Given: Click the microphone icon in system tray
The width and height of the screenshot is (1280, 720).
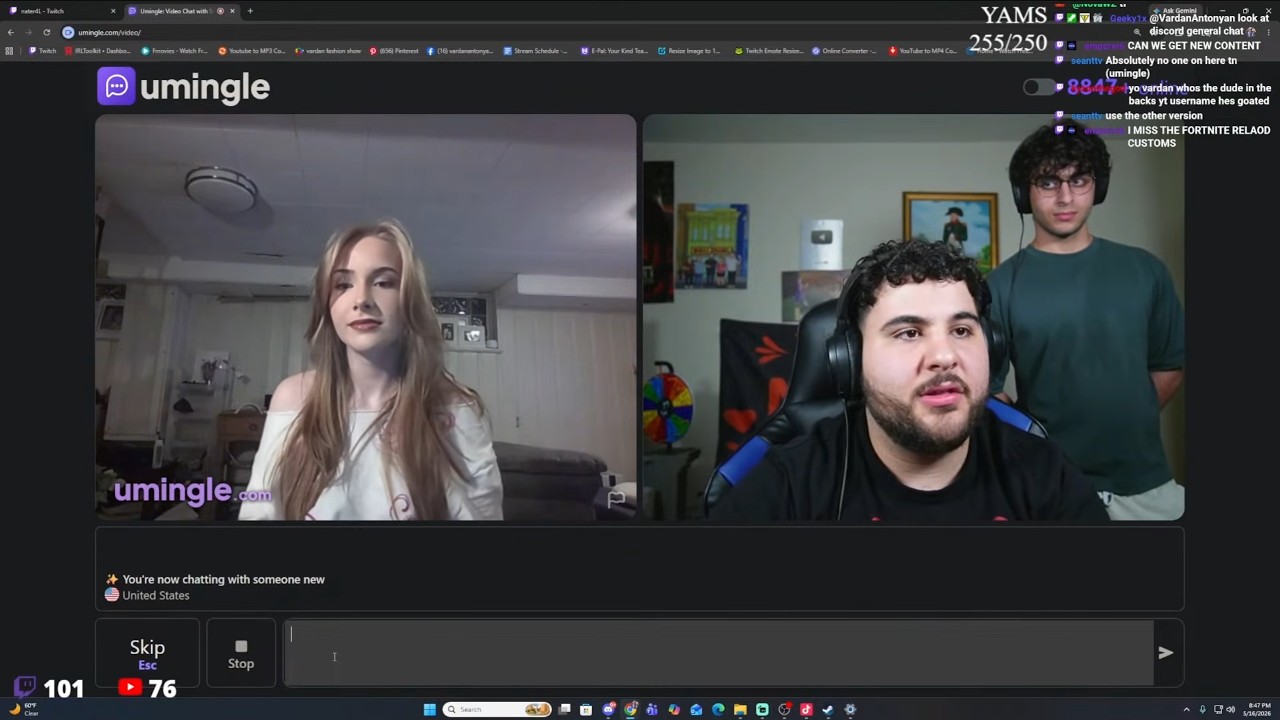Looking at the screenshot, I should (x=1203, y=709).
